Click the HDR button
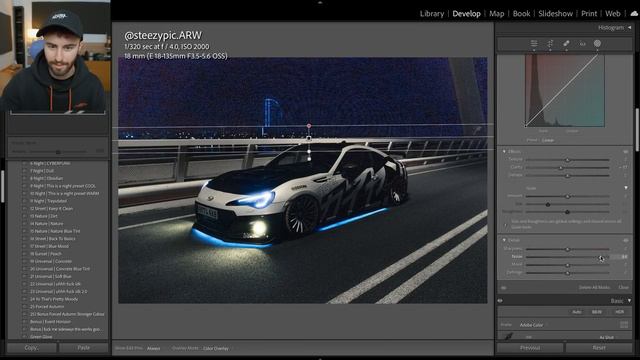Image resolution: width=640 pixels, height=360 pixels. tap(620, 312)
